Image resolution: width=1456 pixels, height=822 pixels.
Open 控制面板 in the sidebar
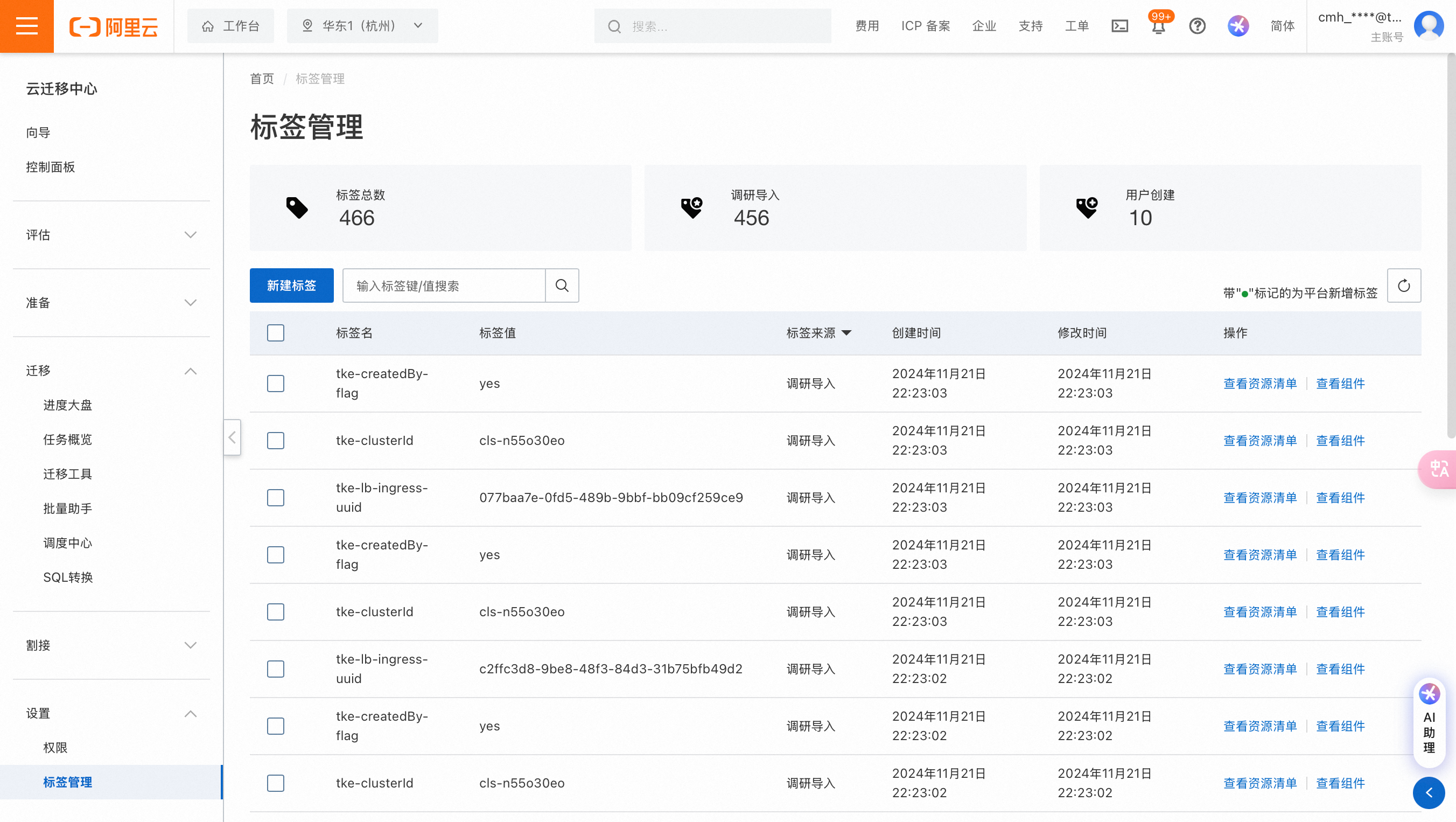pyautogui.click(x=50, y=168)
